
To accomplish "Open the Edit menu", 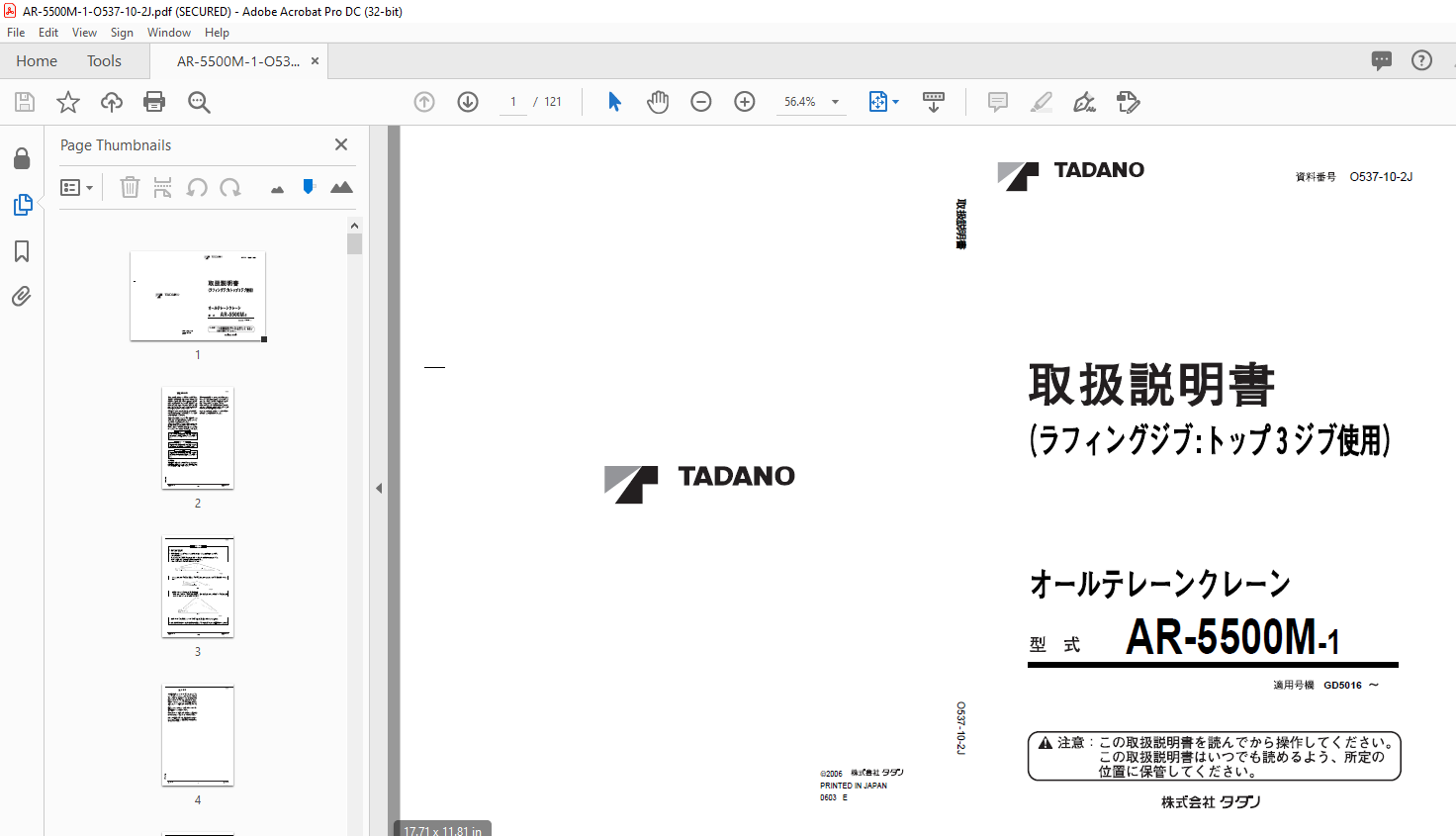I will coord(48,33).
